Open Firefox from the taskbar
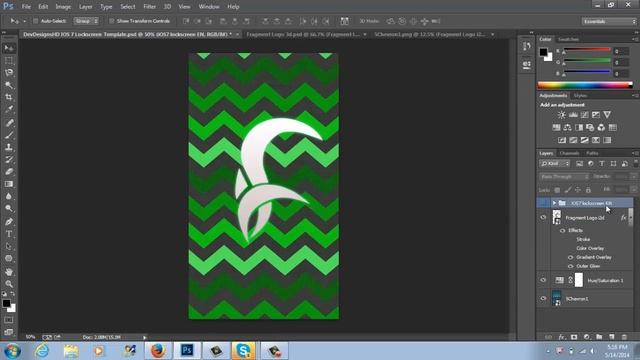The width and height of the screenshot is (640, 360). [158, 351]
